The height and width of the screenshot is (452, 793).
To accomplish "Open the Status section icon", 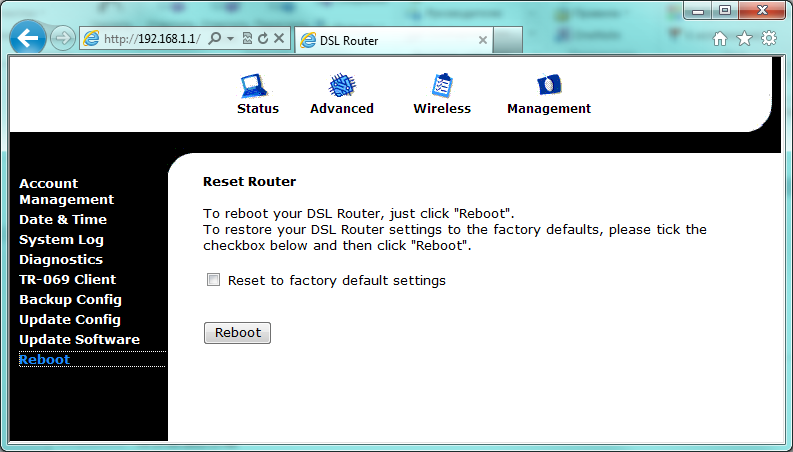I will point(257,86).
